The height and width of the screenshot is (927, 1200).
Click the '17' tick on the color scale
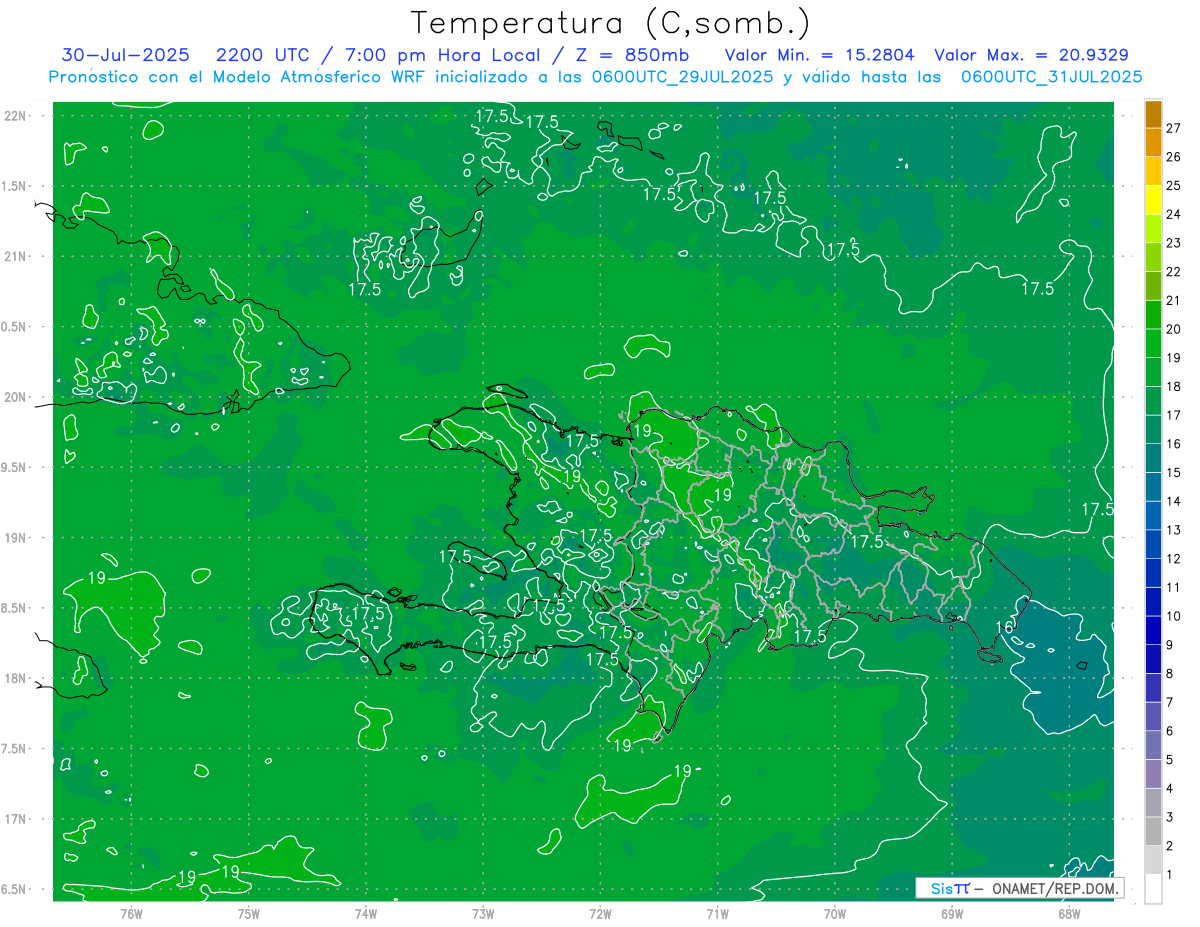[x=1174, y=415]
